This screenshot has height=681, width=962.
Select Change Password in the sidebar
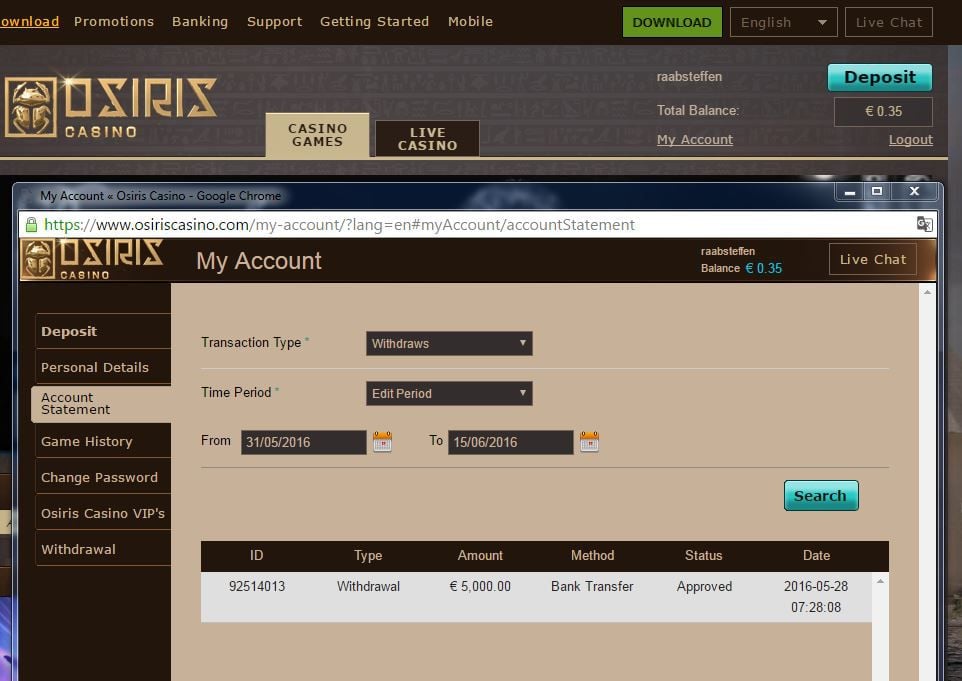103,477
